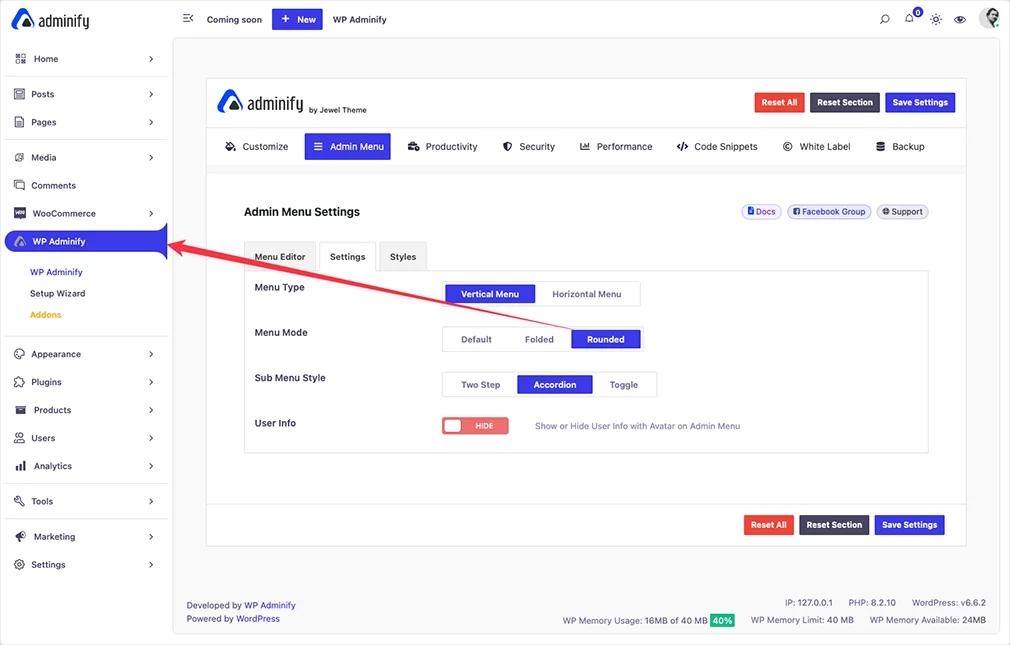
Task: Click the Customize paint bucket icon
Action: (x=230, y=146)
